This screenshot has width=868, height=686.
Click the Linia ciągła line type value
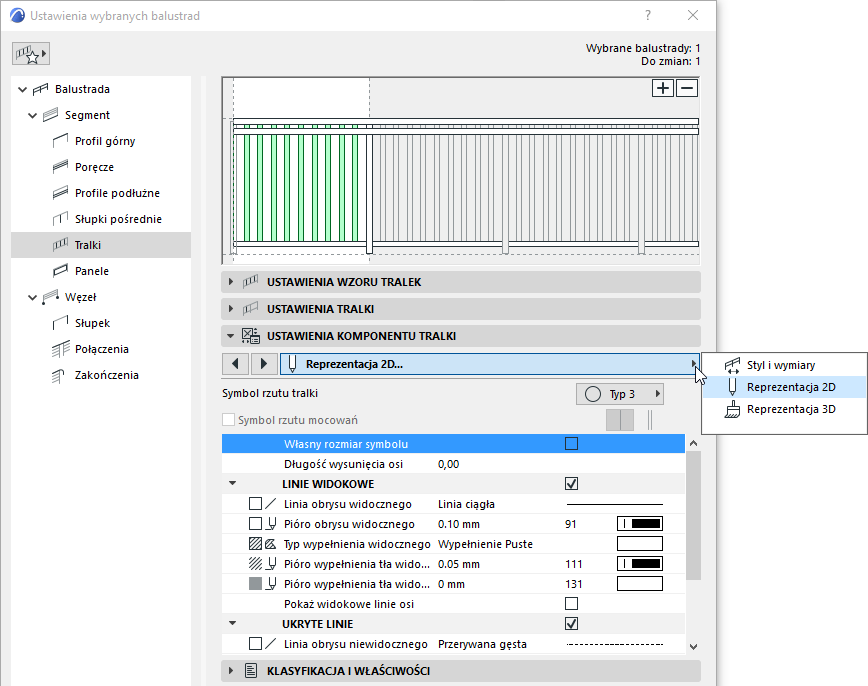466,504
